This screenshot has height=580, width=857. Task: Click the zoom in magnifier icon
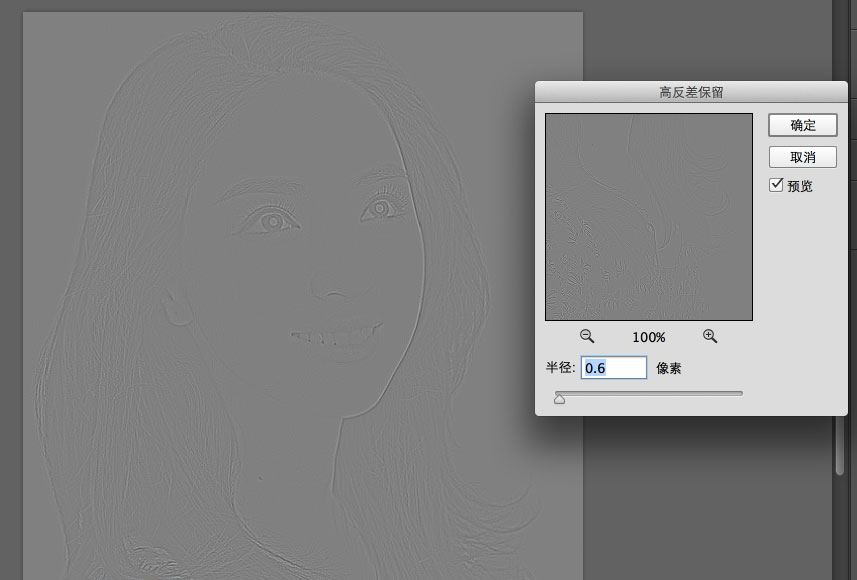pyautogui.click(x=710, y=337)
